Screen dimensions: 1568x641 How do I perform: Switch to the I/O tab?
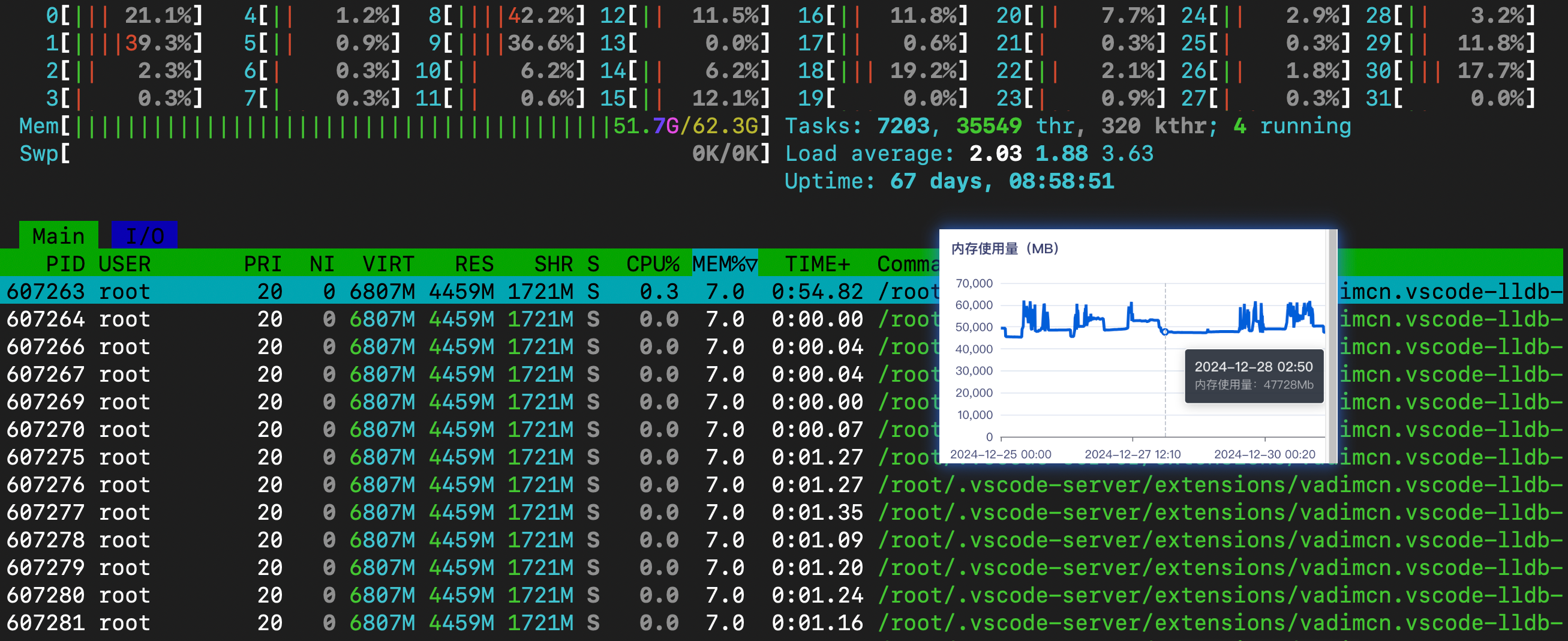click(144, 236)
